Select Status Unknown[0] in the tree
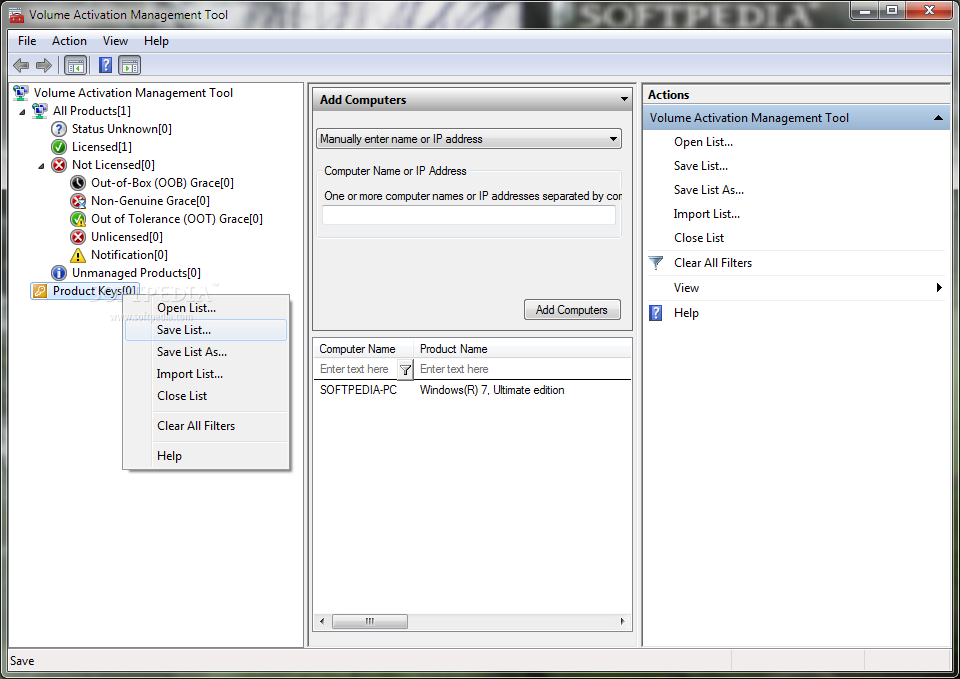 coord(122,129)
